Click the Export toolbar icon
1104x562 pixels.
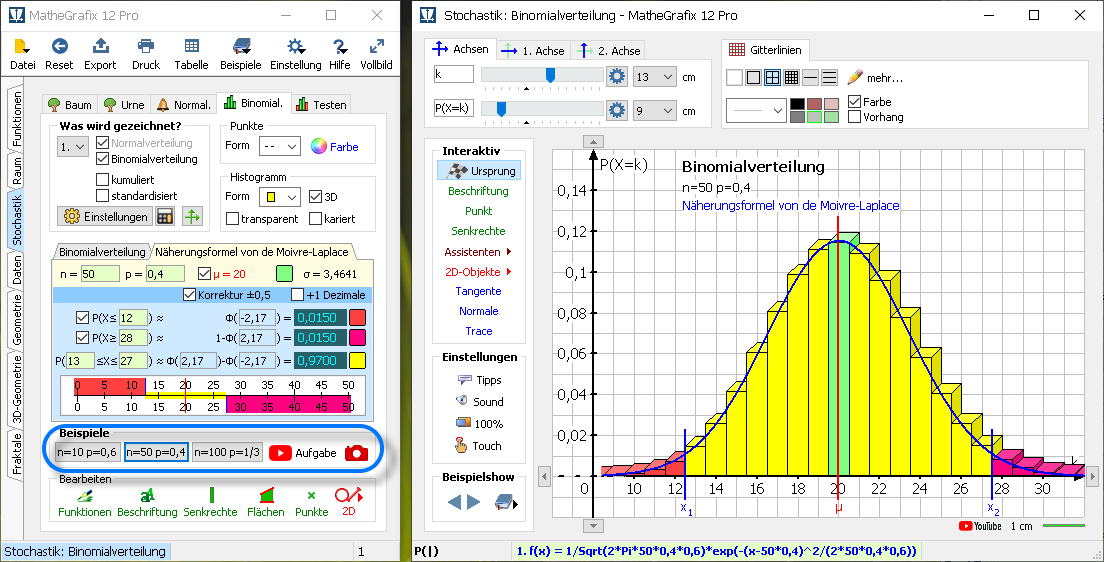pyautogui.click(x=100, y=46)
